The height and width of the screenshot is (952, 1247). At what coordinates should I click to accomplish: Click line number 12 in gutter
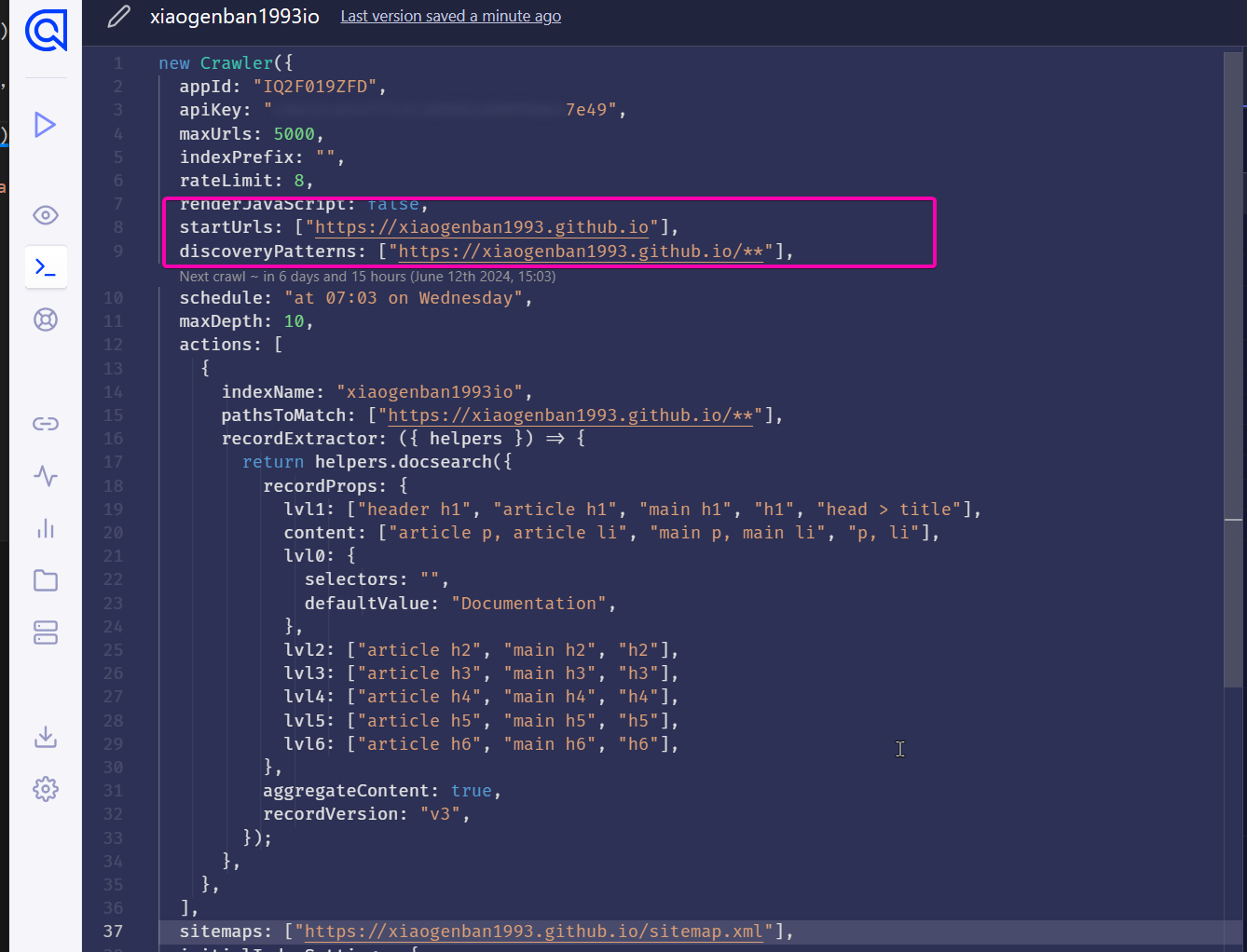tap(113, 345)
